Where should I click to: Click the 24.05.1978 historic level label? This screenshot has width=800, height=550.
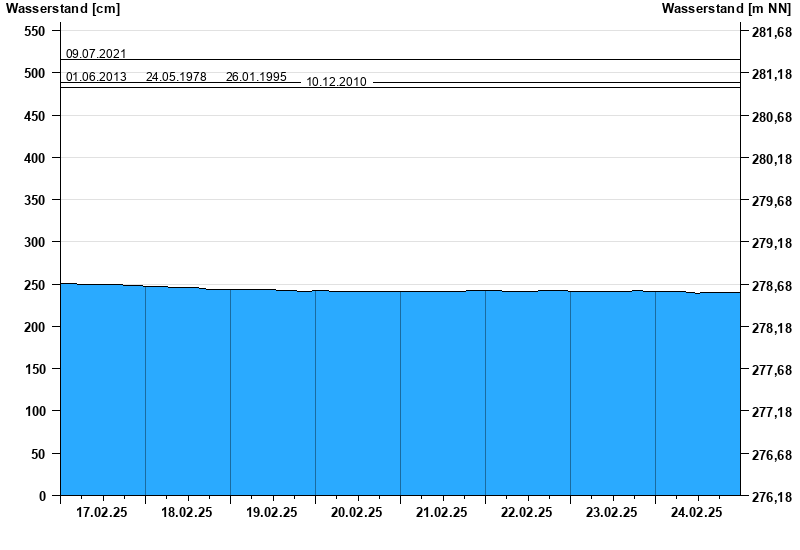click(x=176, y=77)
